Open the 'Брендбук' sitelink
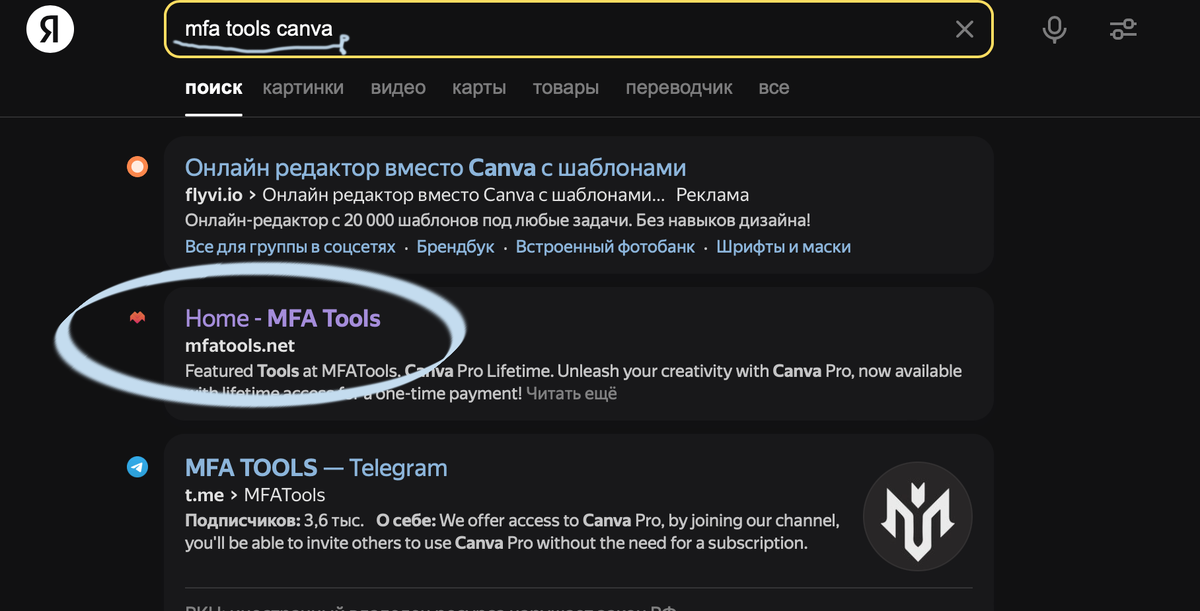This screenshot has width=1200, height=611. pos(456,246)
